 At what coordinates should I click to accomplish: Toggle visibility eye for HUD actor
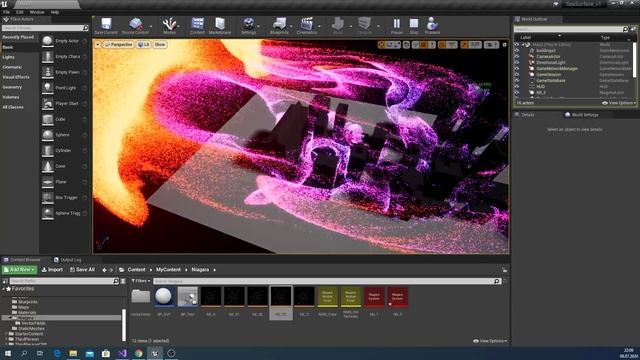pyautogui.click(x=517, y=87)
